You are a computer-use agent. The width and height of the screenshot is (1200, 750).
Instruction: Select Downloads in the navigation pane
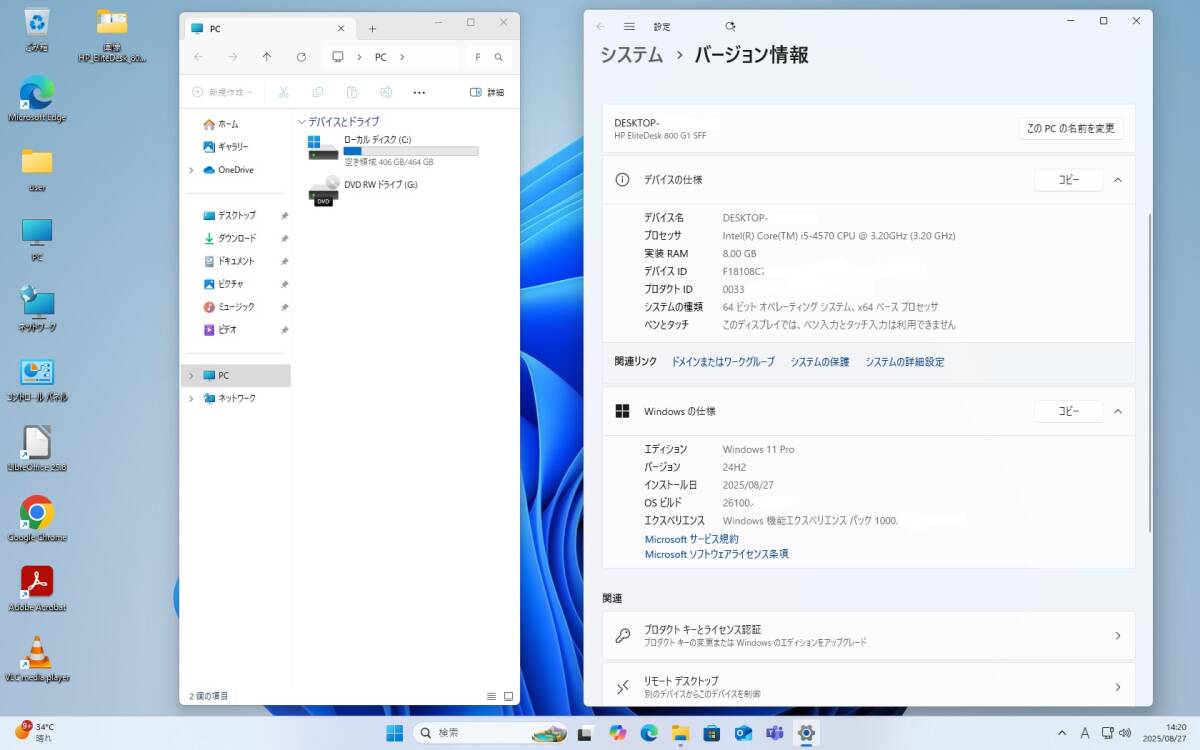(236, 238)
